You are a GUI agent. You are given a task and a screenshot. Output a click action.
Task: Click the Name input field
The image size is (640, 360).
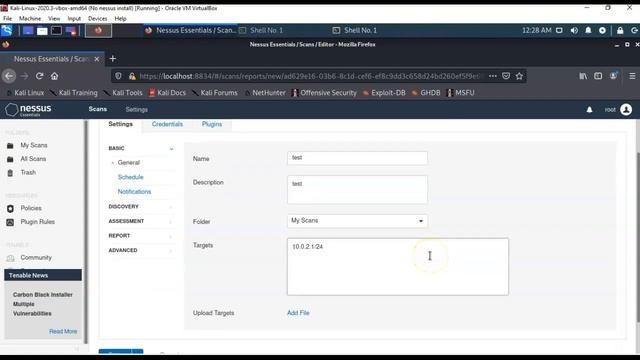[x=357, y=158]
